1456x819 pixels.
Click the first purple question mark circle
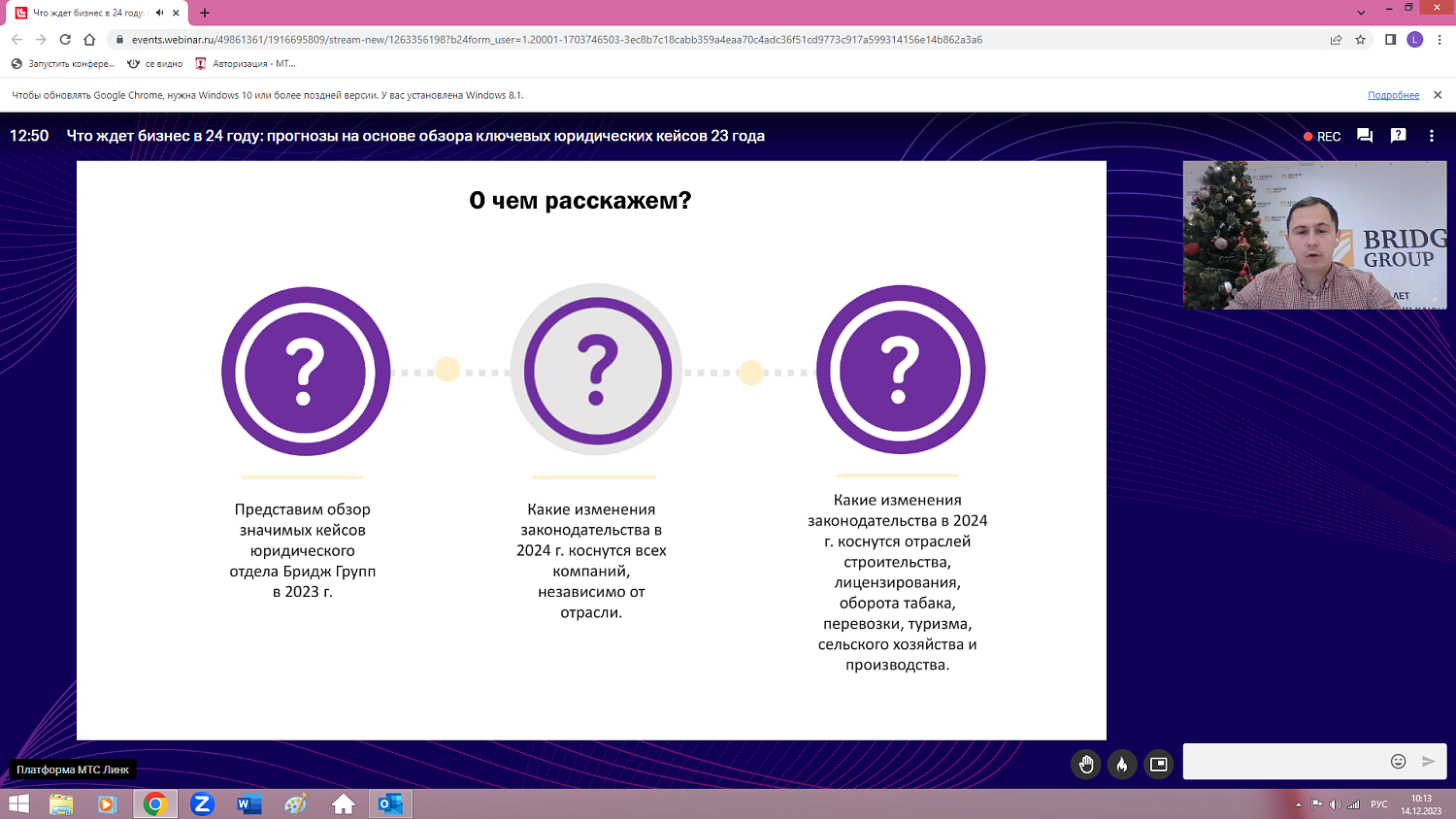[x=306, y=371]
